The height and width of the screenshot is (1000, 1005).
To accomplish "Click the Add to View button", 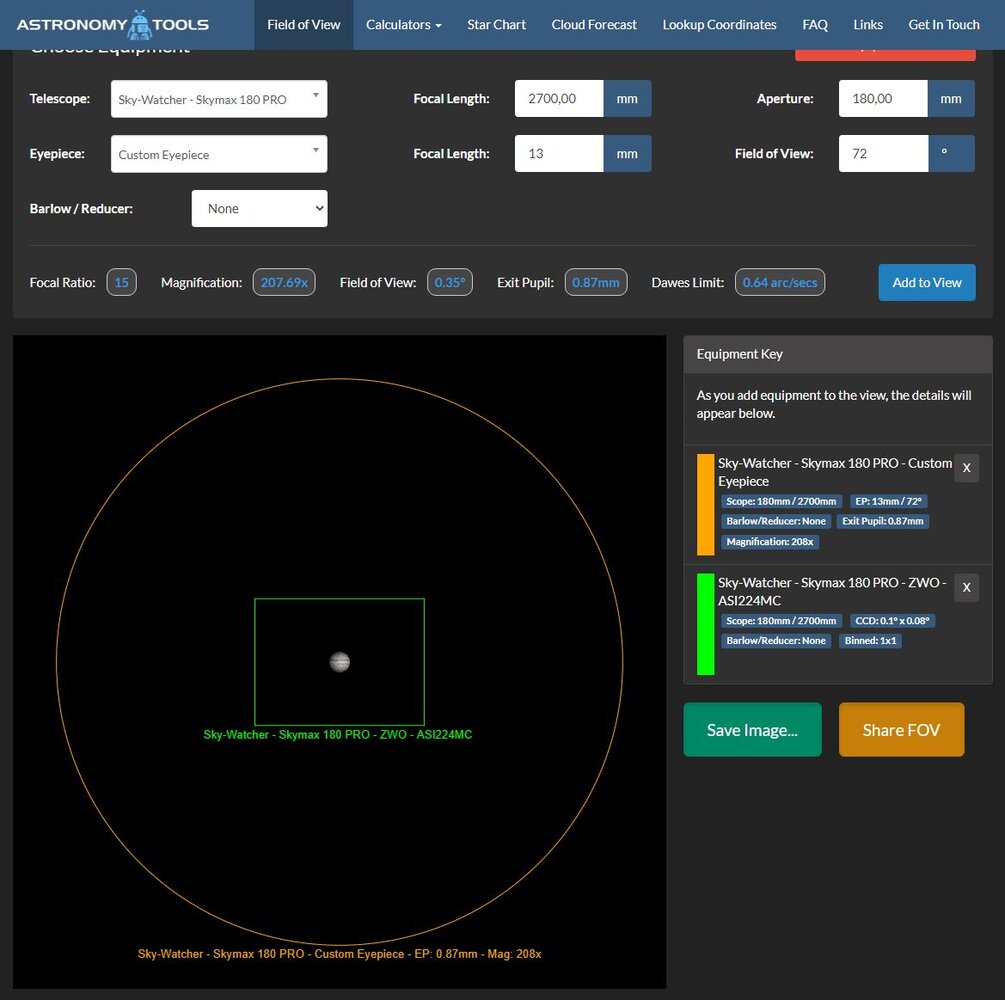I will click(x=927, y=282).
